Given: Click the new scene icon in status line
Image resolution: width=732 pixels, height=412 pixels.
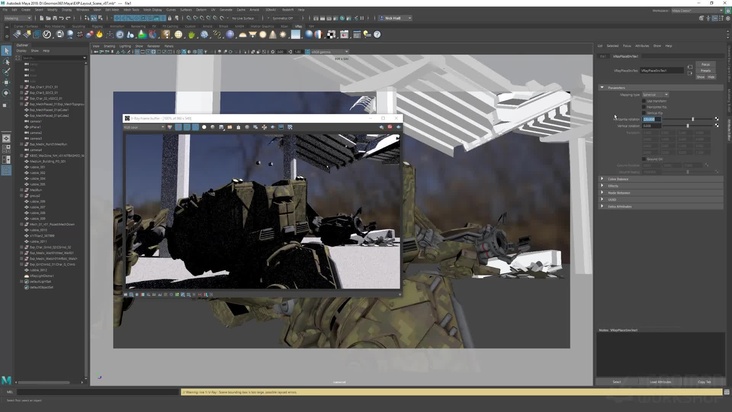Looking at the screenshot, I should (41, 18).
